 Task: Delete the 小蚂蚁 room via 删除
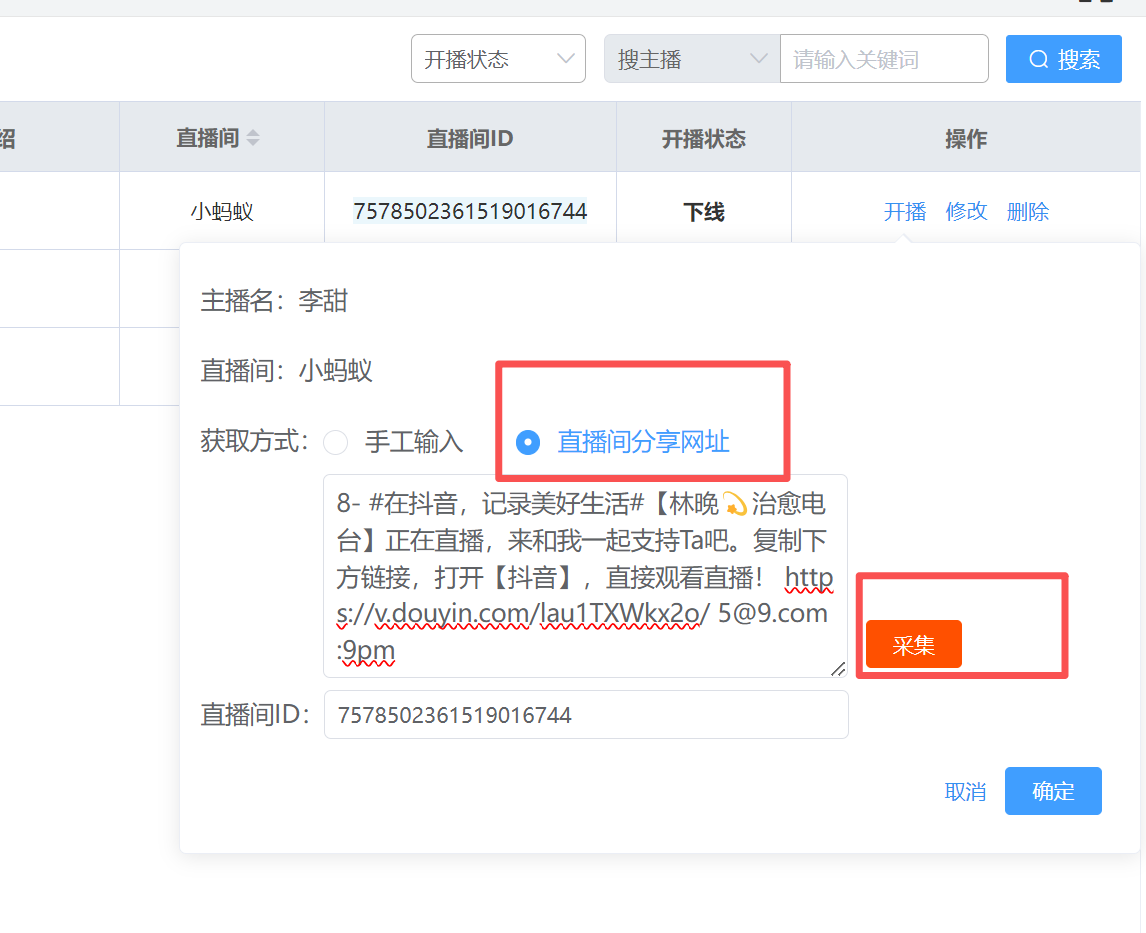click(1027, 212)
